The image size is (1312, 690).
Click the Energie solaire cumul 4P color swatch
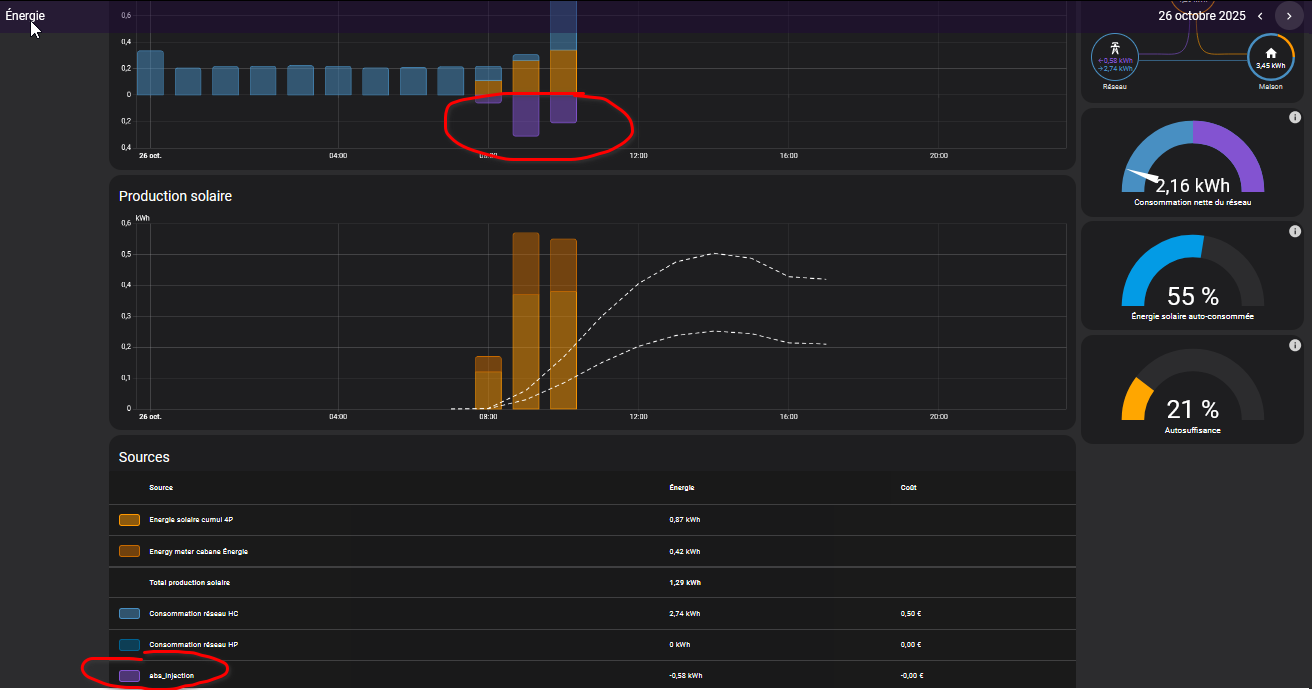129,520
